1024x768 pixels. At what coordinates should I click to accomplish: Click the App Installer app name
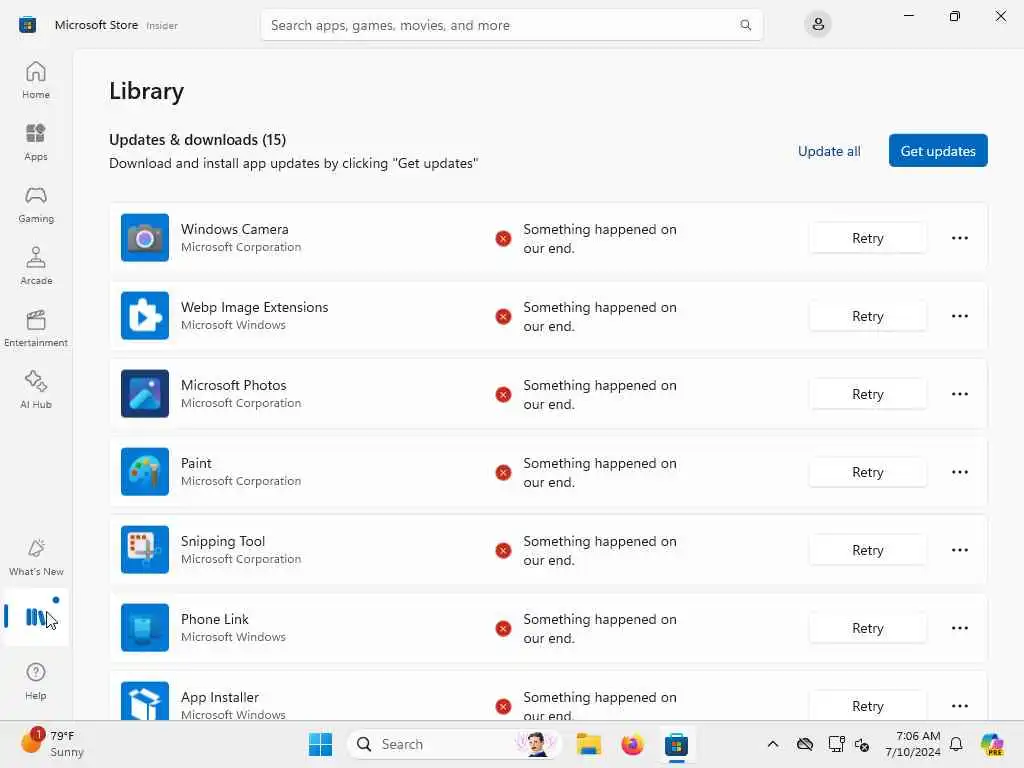[219, 697]
